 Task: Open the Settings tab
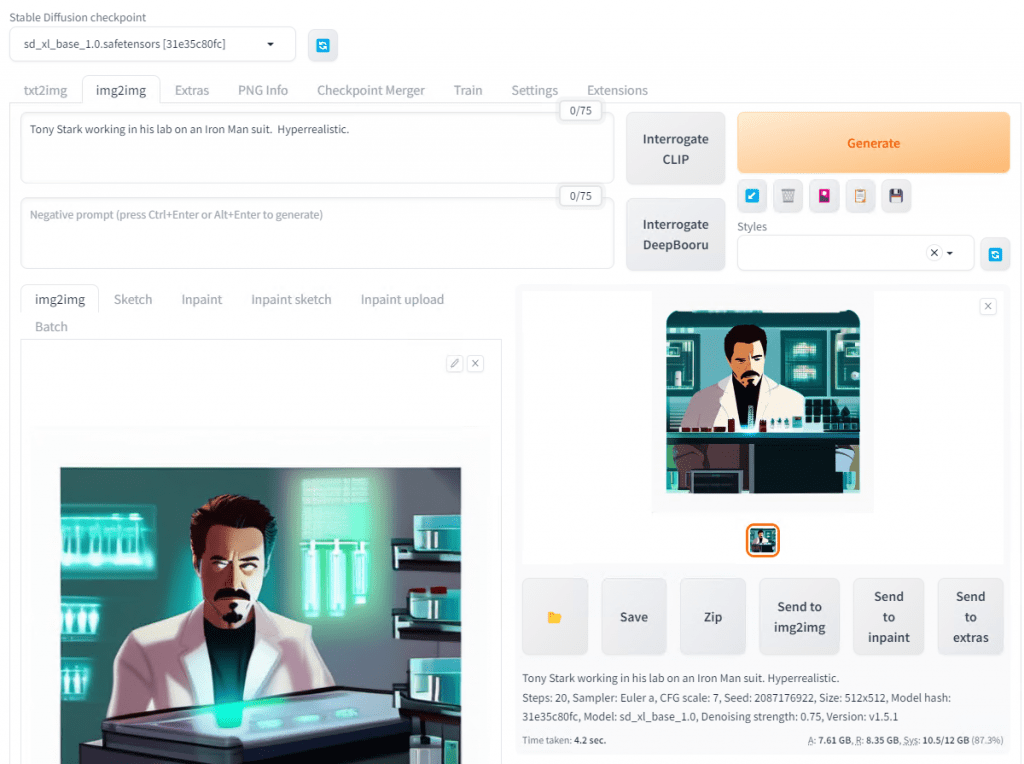(534, 90)
